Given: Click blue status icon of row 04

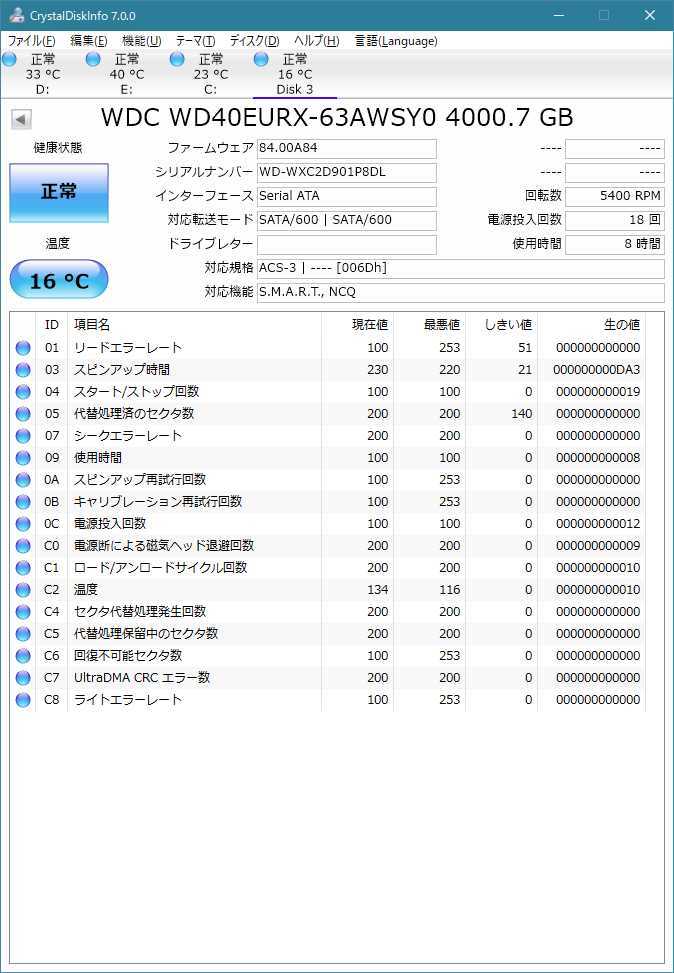Looking at the screenshot, I should [23, 392].
